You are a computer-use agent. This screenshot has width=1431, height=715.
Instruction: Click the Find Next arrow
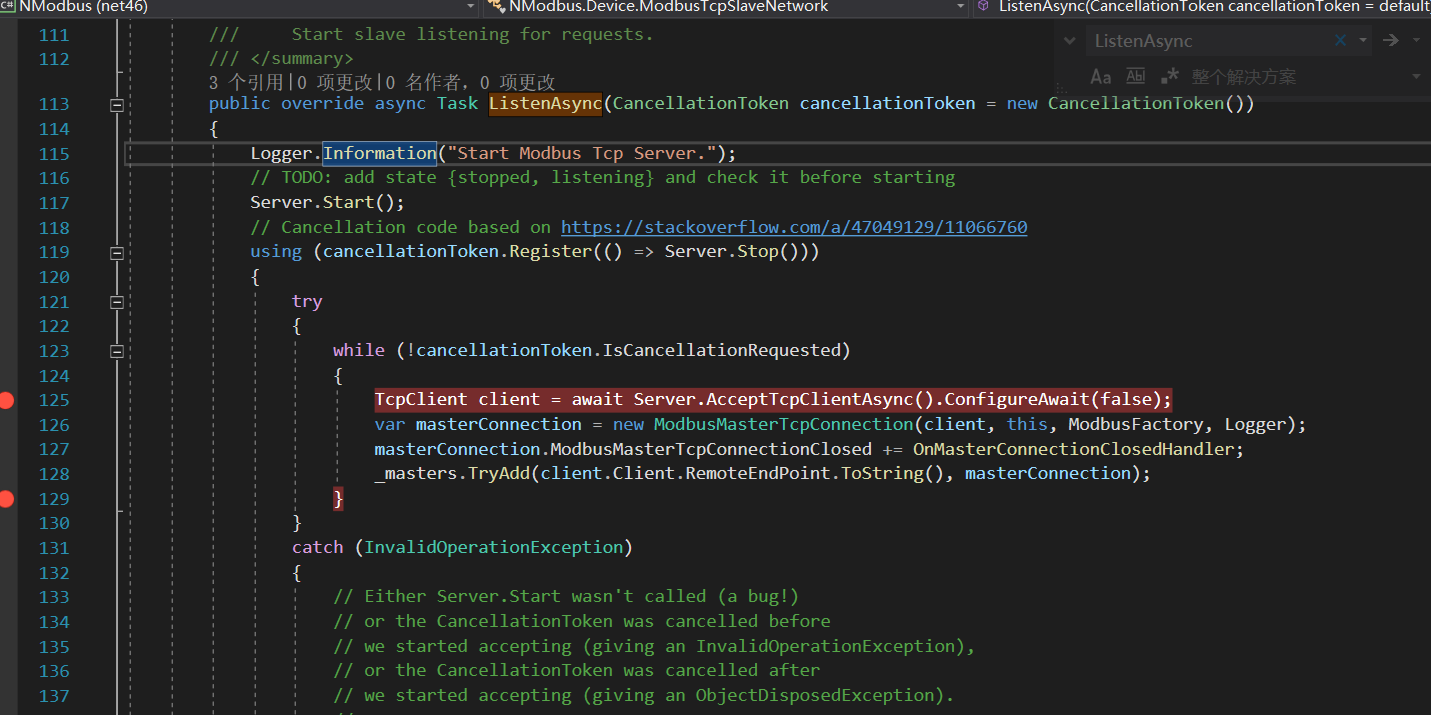point(1390,41)
